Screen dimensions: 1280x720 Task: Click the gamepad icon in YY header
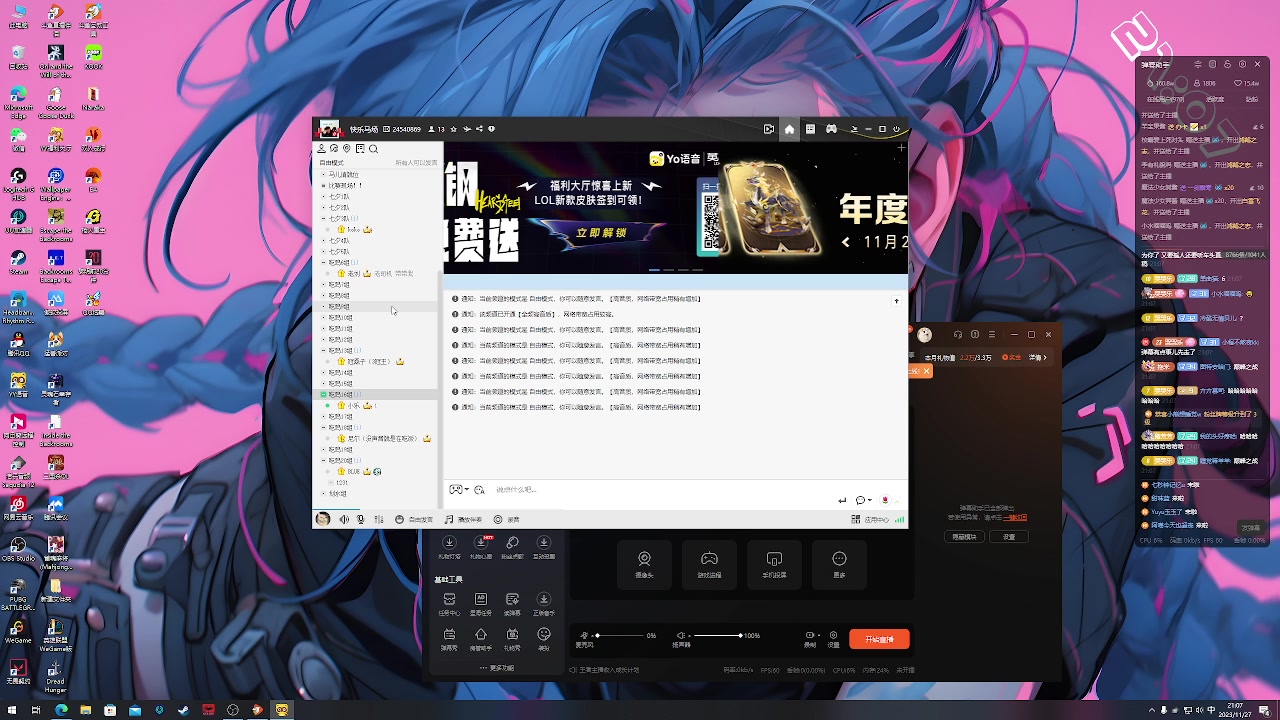point(831,129)
